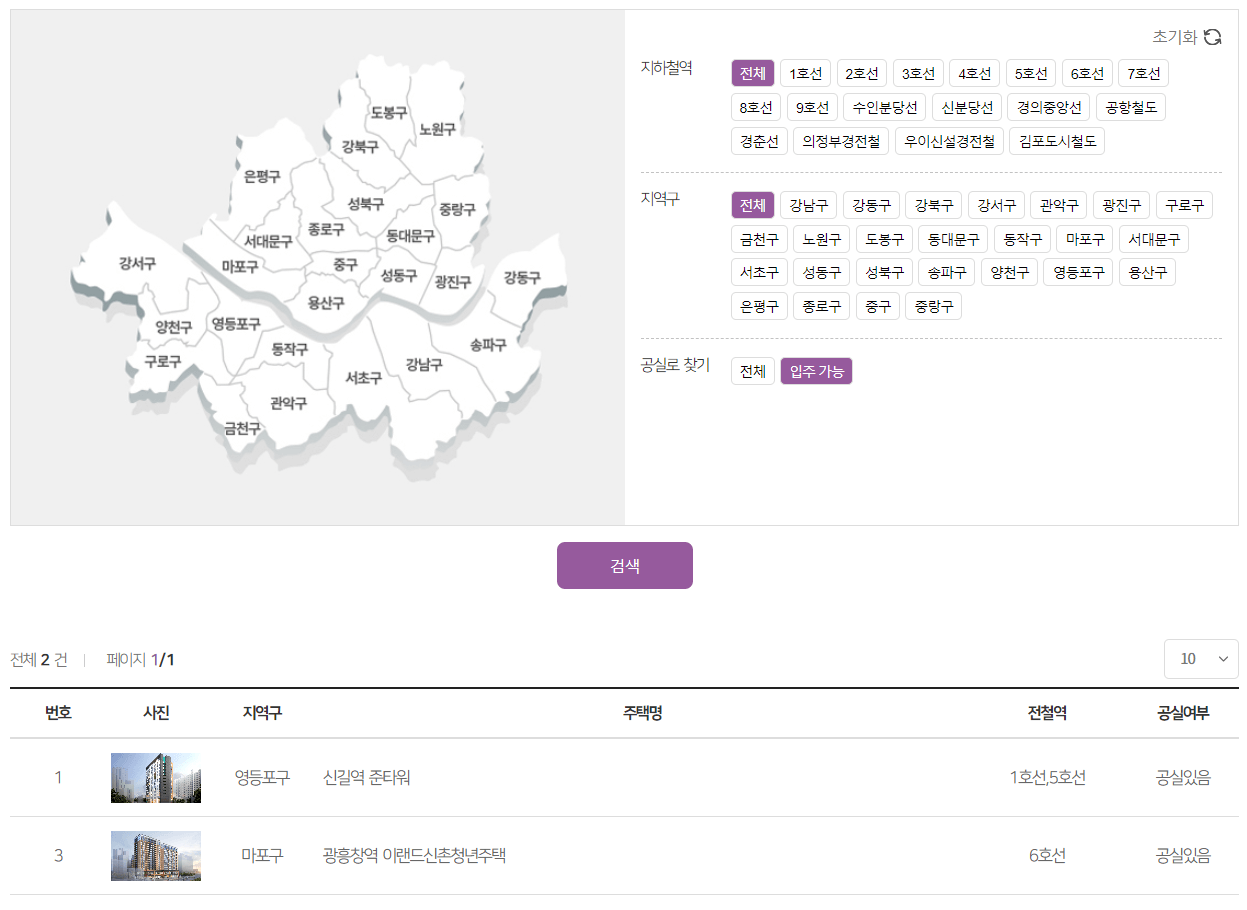This screenshot has width=1247, height=910.
Task: Open the results-per-page dropdown showing 10
Action: [x=1201, y=658]
